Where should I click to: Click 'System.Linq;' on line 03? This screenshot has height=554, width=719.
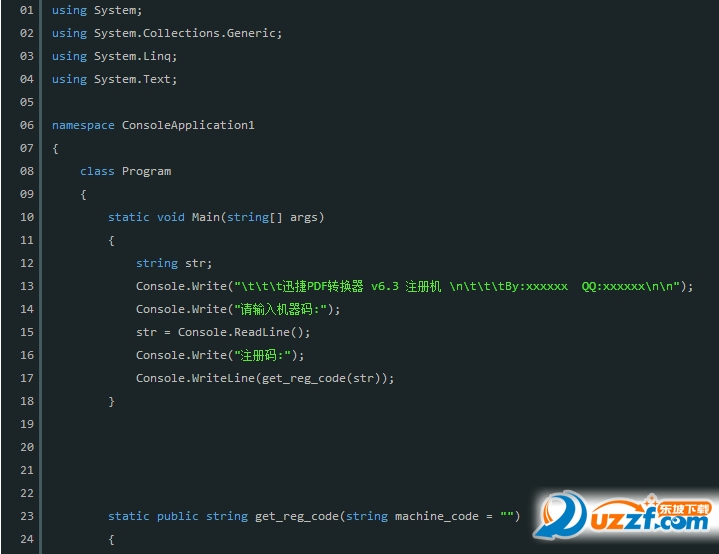point(135,56)
